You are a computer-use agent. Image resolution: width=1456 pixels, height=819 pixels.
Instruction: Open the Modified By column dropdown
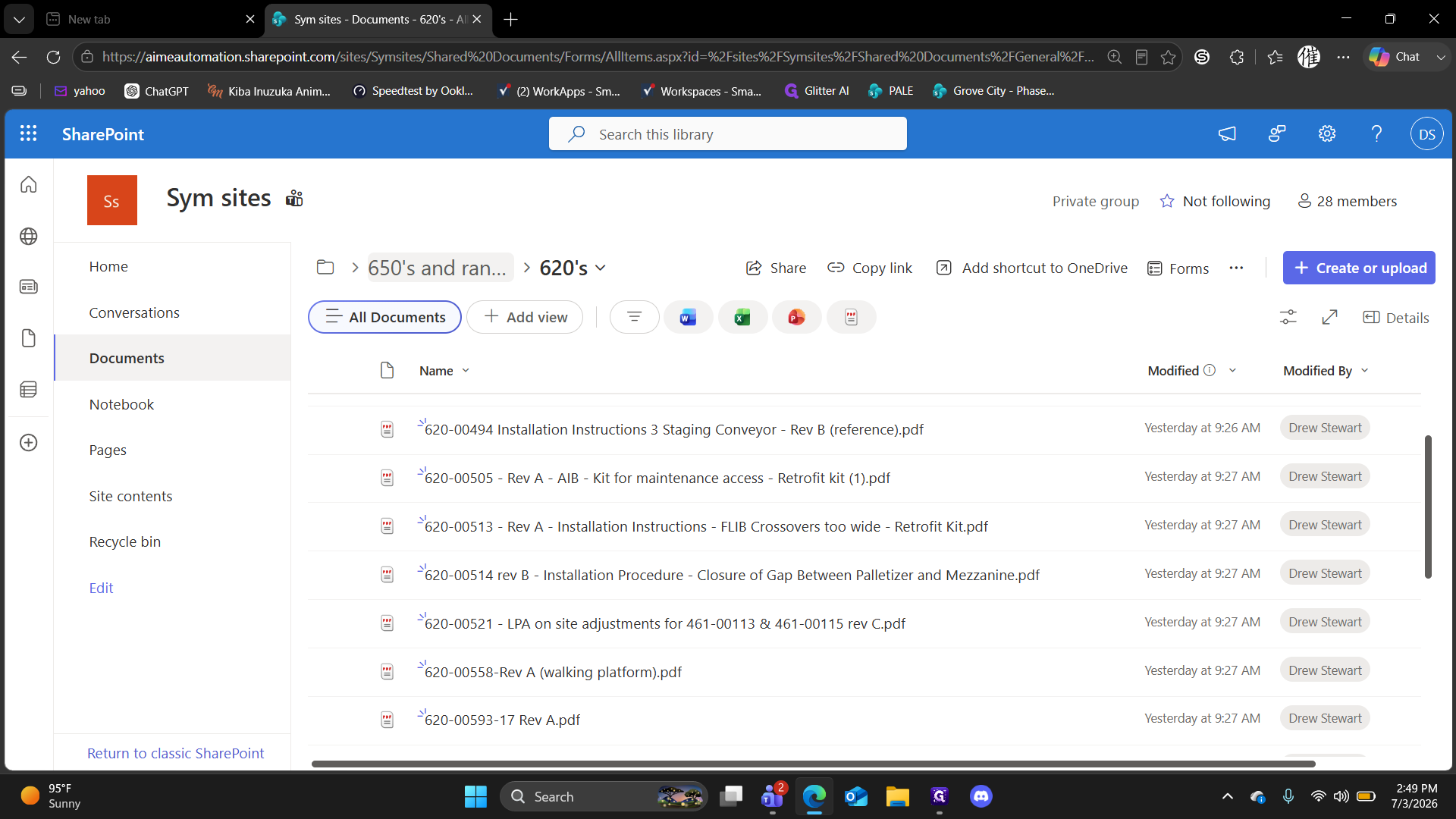(x=1364, y=371)
